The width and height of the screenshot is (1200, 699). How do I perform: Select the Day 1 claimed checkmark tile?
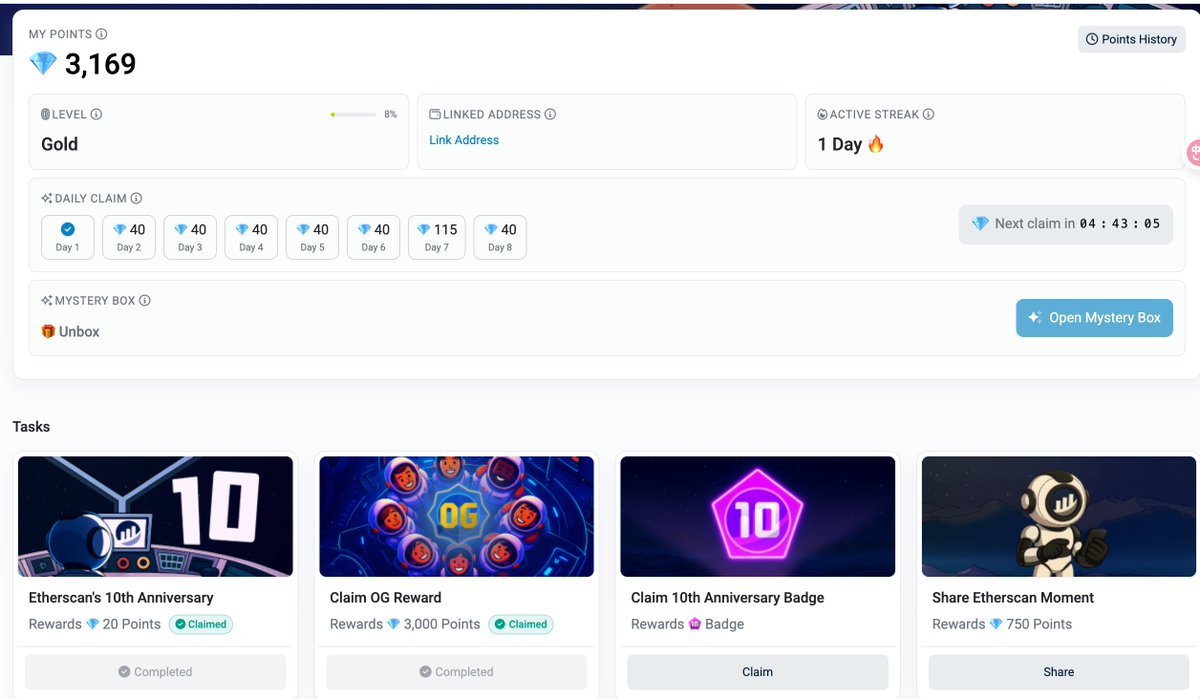coord(68,237)
